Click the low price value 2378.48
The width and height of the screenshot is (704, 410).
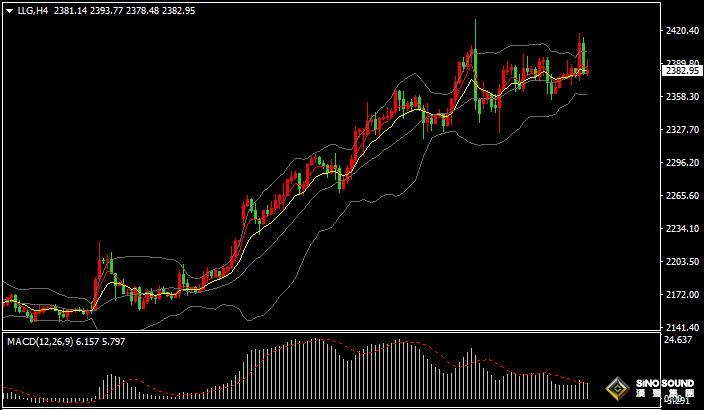tap(142, 11)
